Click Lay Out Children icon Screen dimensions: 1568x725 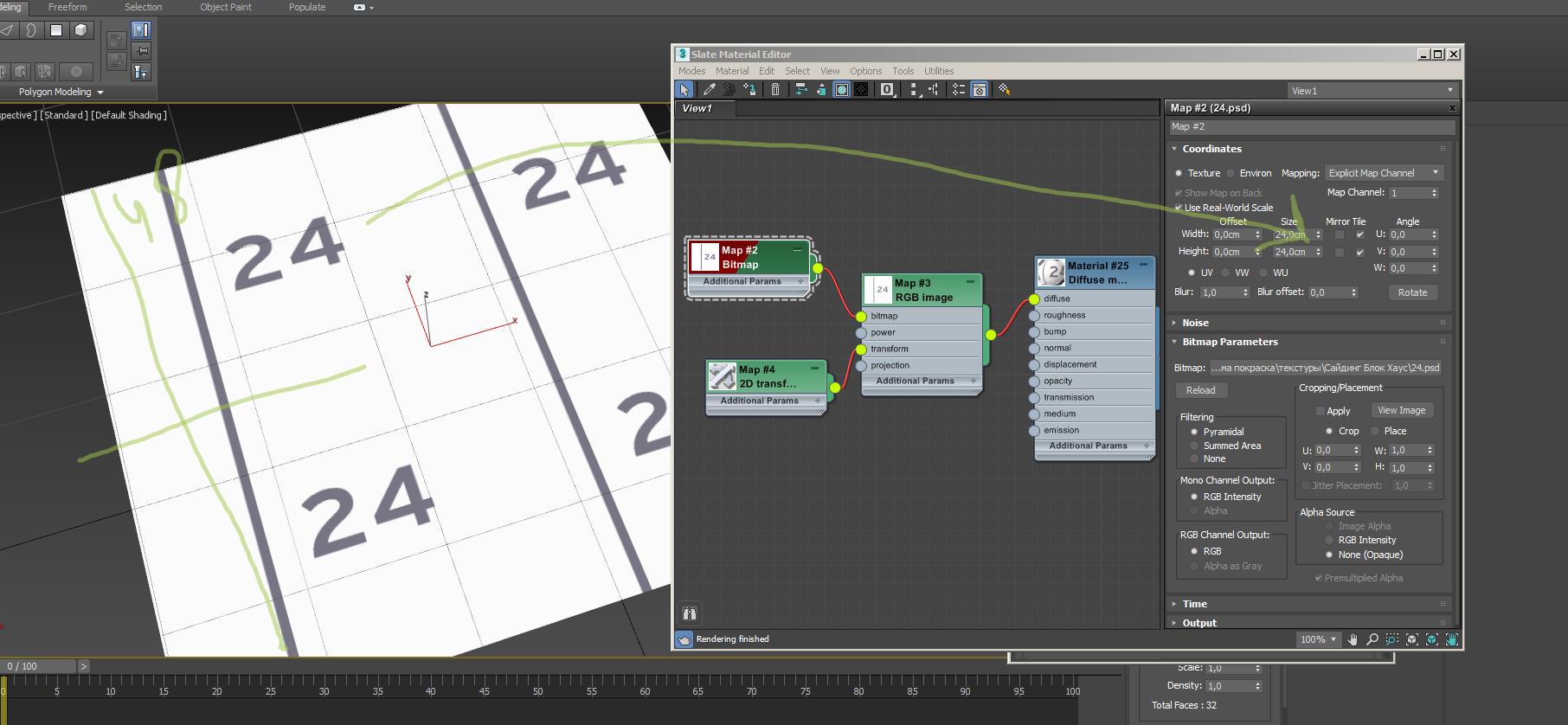[x=934, y=89]
